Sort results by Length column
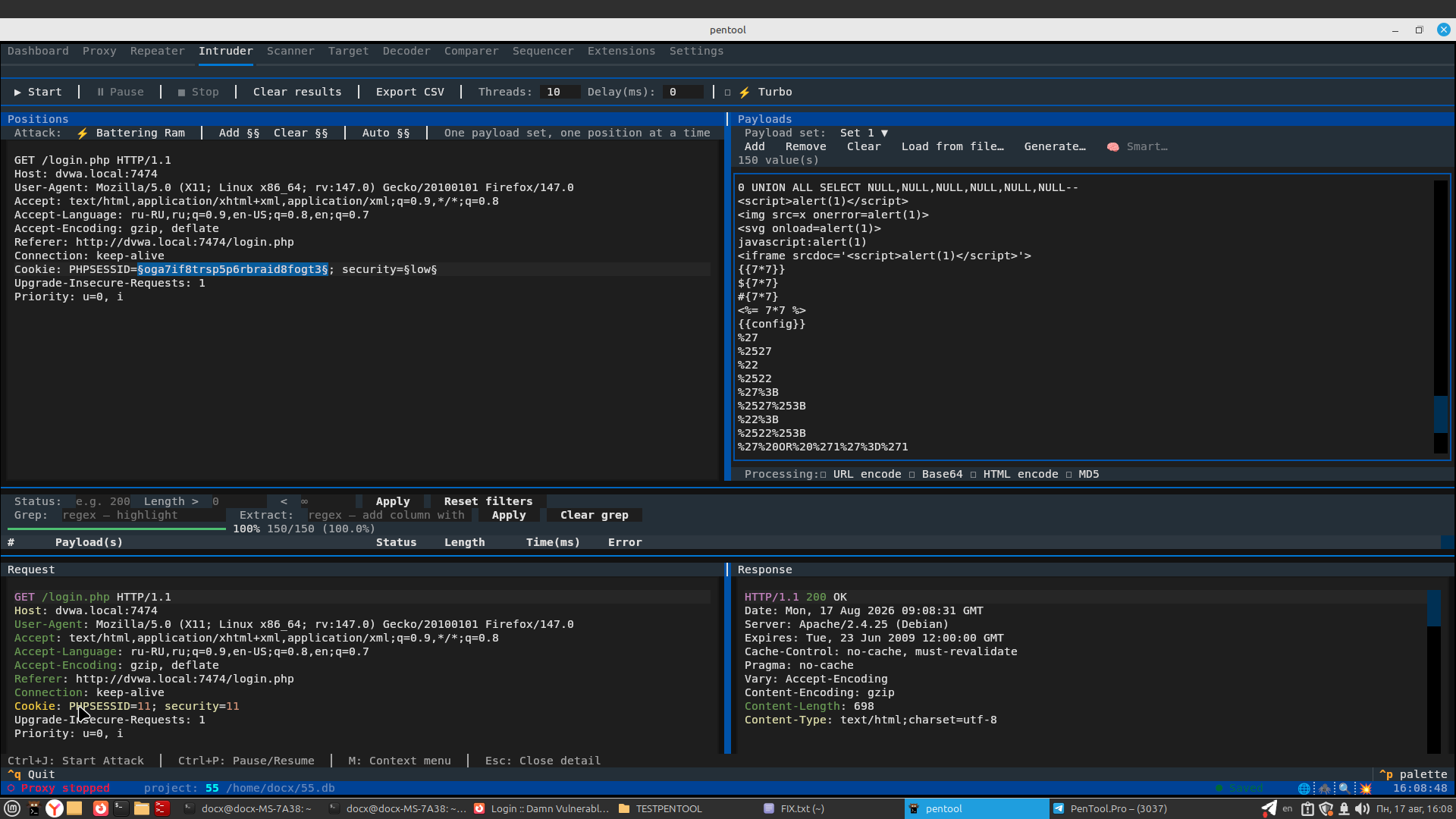 point(464,542)
